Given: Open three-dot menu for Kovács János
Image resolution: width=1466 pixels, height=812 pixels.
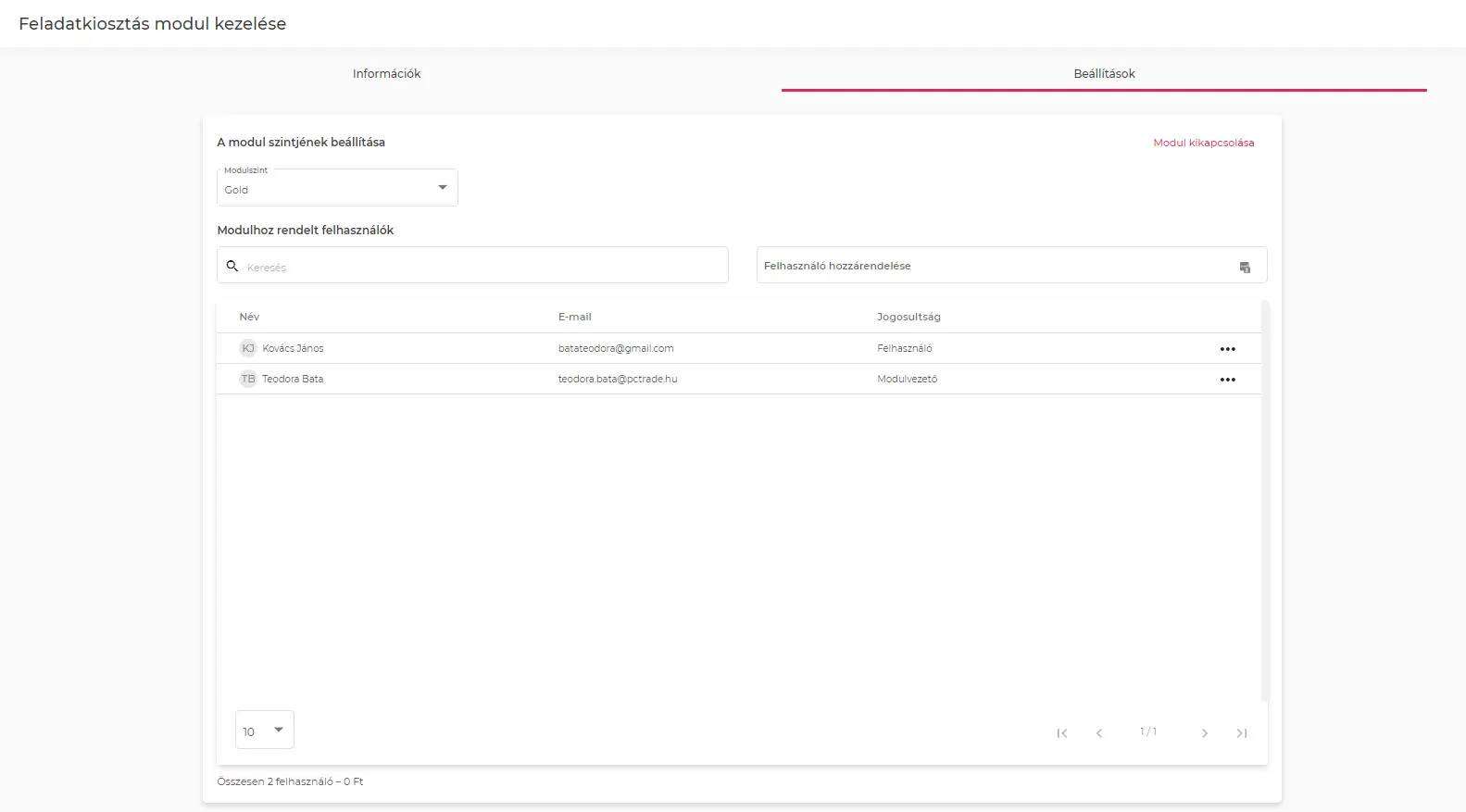Looking at the screenshot, I should tap(1227, 349).
